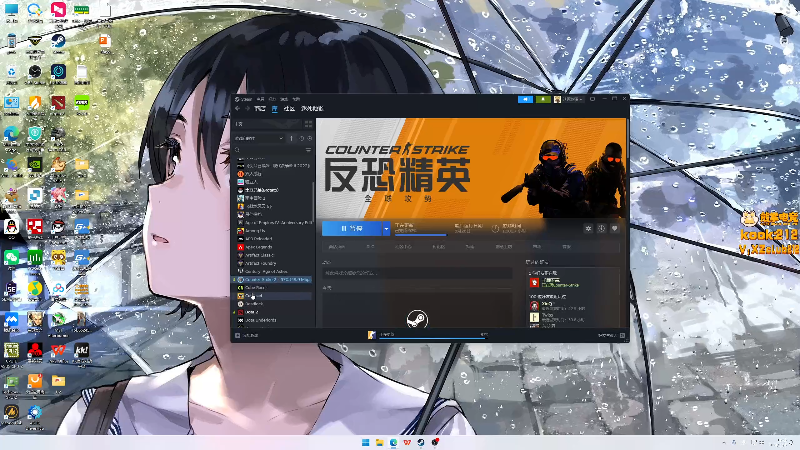Select Counter-Strike 2 in the game list
This screenshot has height=450, width=800.
click(x=272, y=280)
